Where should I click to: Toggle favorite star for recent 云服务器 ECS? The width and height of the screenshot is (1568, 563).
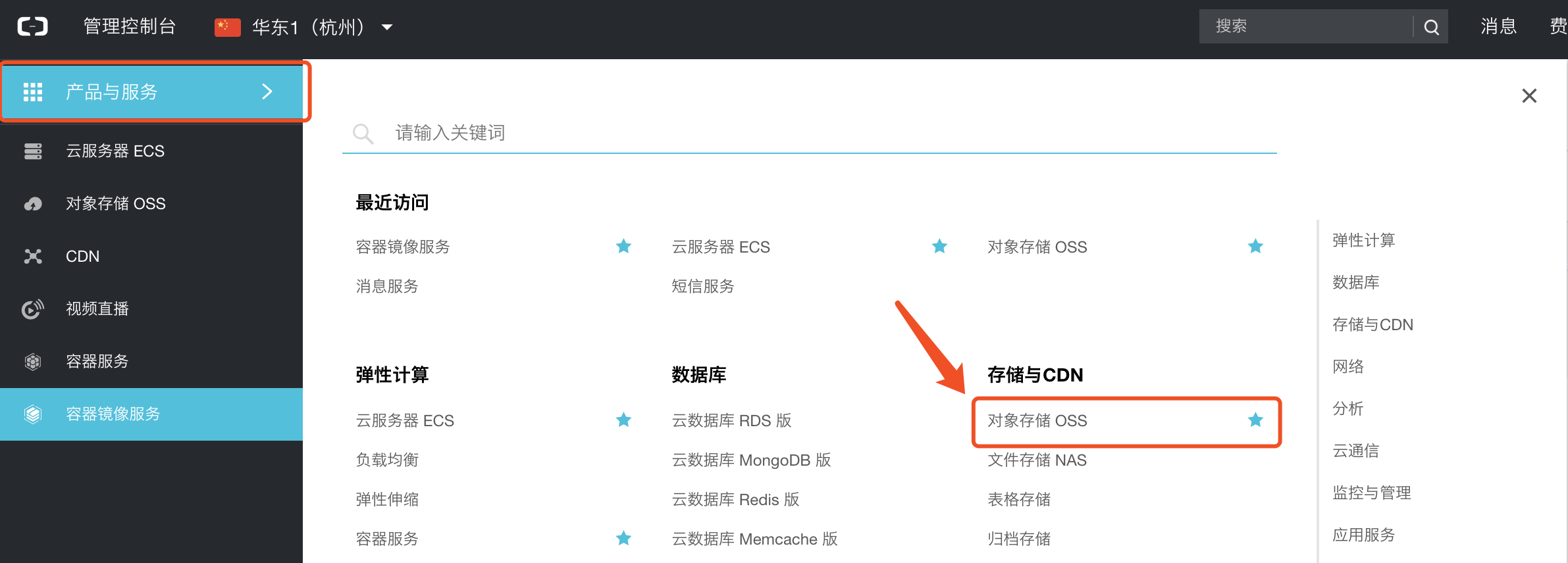click(939, 247)
